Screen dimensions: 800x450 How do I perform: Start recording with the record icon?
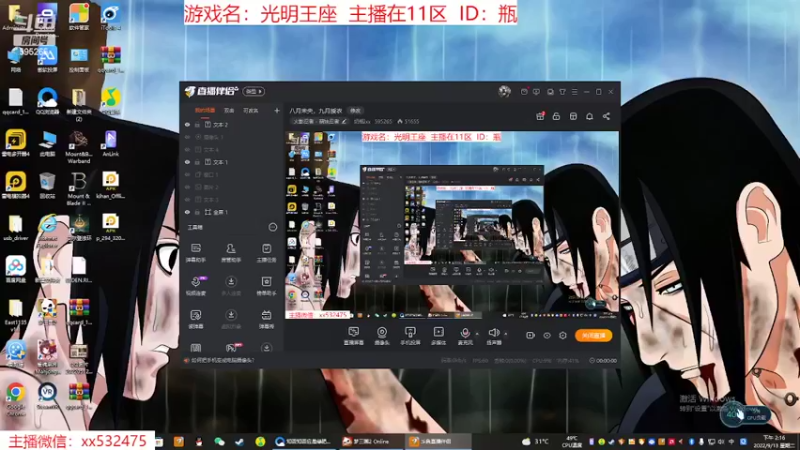[530, 335]
